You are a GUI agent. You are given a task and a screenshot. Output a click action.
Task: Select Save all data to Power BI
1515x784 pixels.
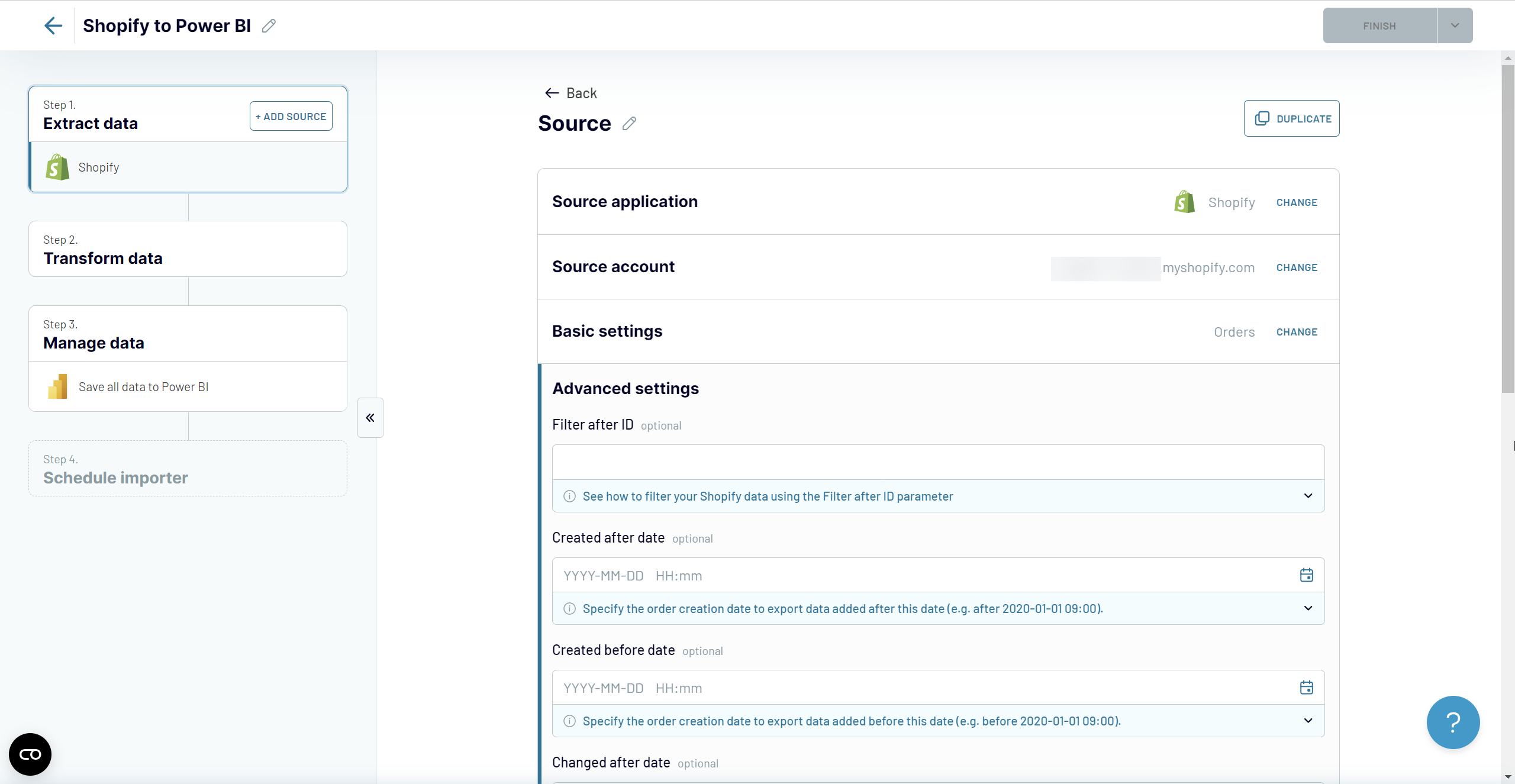coord(188,386)
